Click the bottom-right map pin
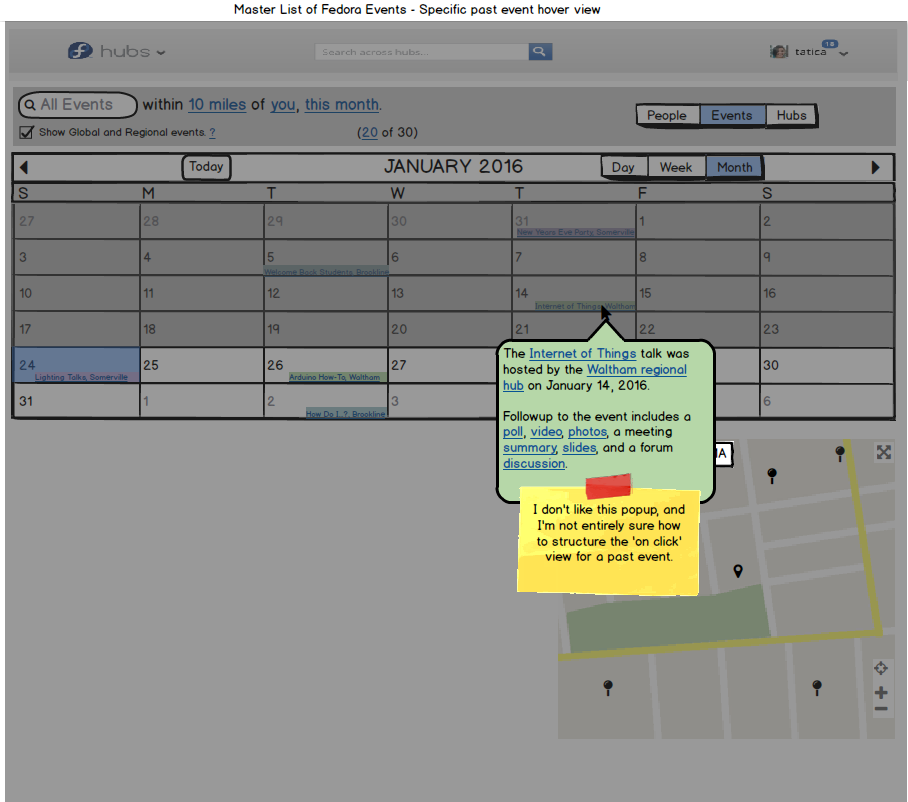Image resolution: width=908 pixels, height=802 pixels. click(817, 687)
